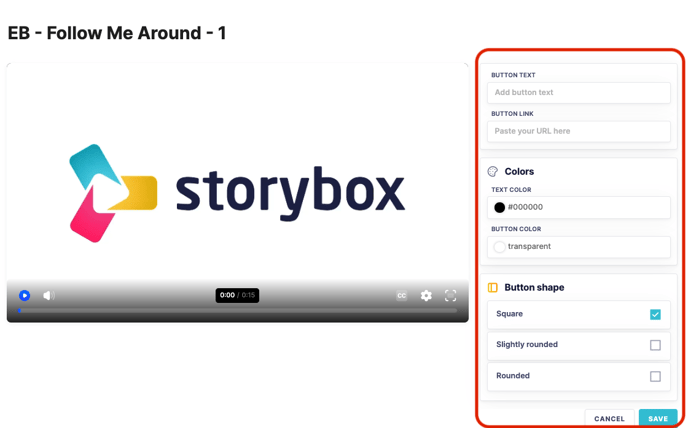Viewport: 688px width, 428px height.
Task: Click the Colors palette icon
Action: coord(493,172)
